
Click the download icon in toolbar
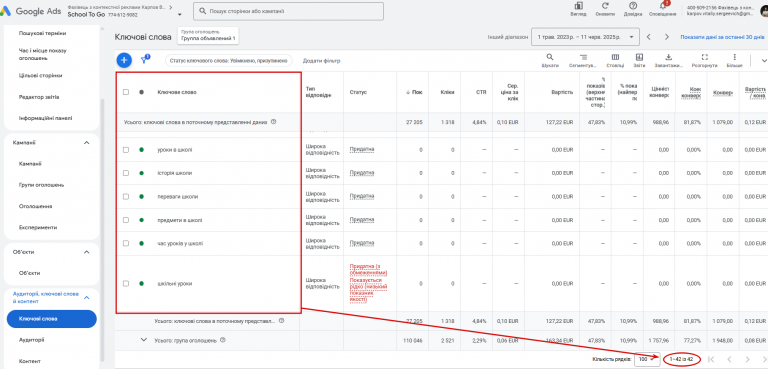pyautogui.click(x=669, y=57)
